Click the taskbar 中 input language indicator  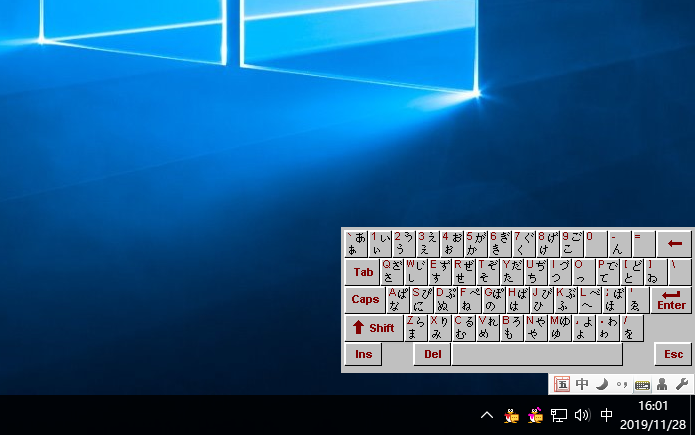point(607,415)
